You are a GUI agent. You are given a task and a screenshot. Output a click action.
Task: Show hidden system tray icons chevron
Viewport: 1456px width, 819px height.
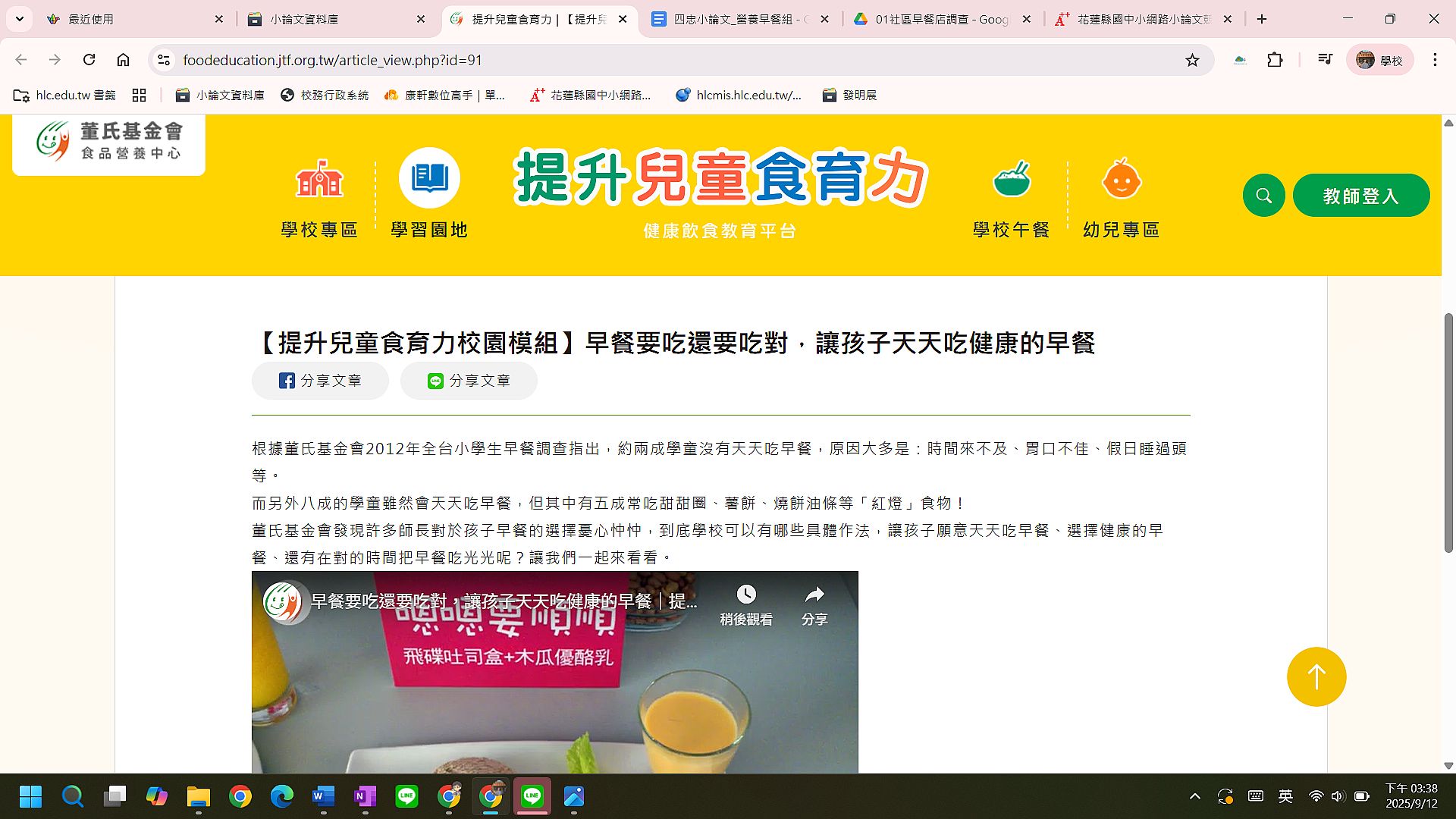pos(1195,796)
